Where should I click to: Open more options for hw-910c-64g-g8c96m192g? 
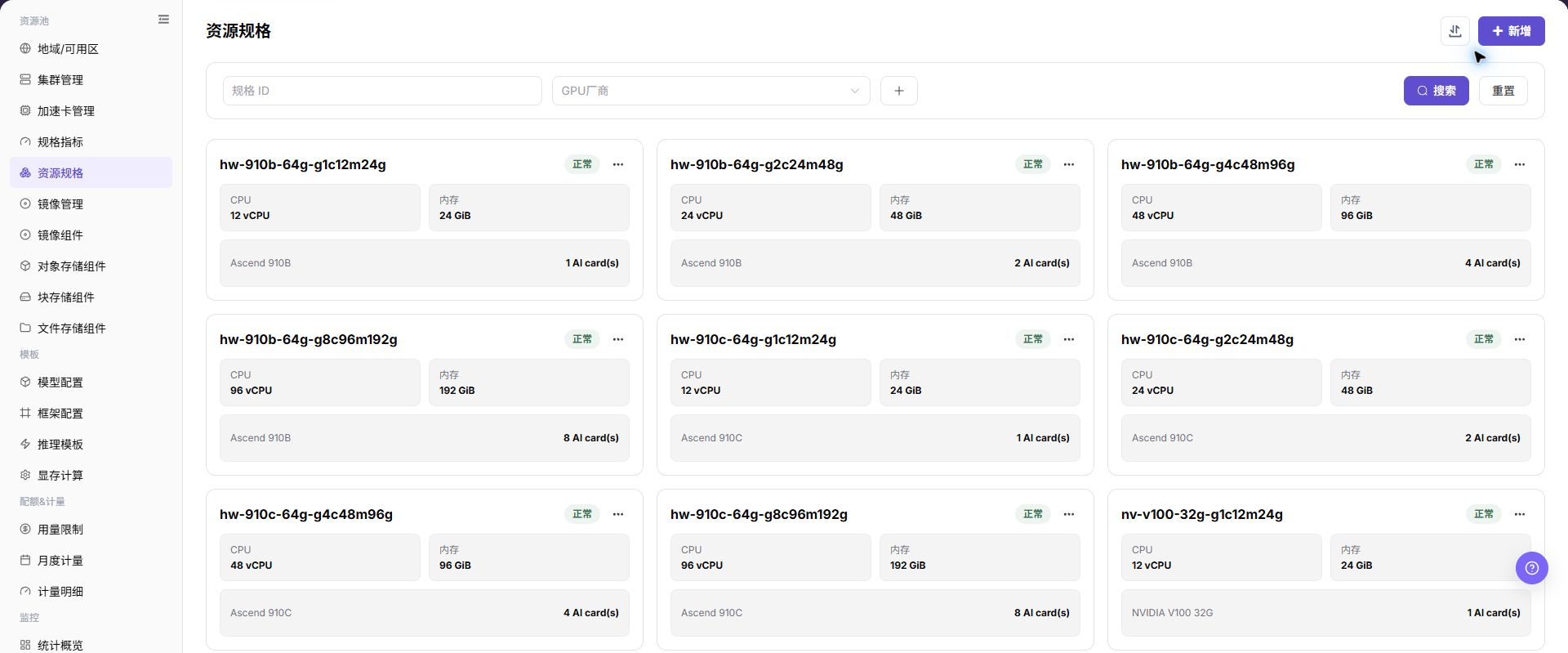click(x=1069, y=514)
